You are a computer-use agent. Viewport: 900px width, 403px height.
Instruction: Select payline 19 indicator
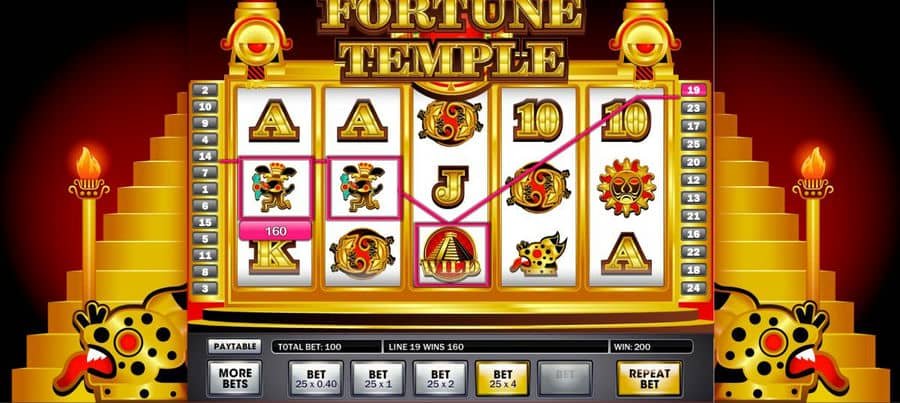[x=693, y=90]
